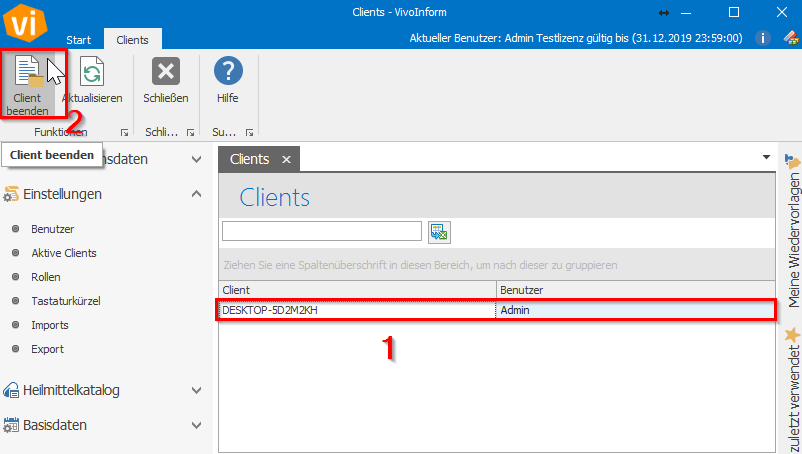Sort by the Client column header
802x454 pixels.
tap(358, 290)
